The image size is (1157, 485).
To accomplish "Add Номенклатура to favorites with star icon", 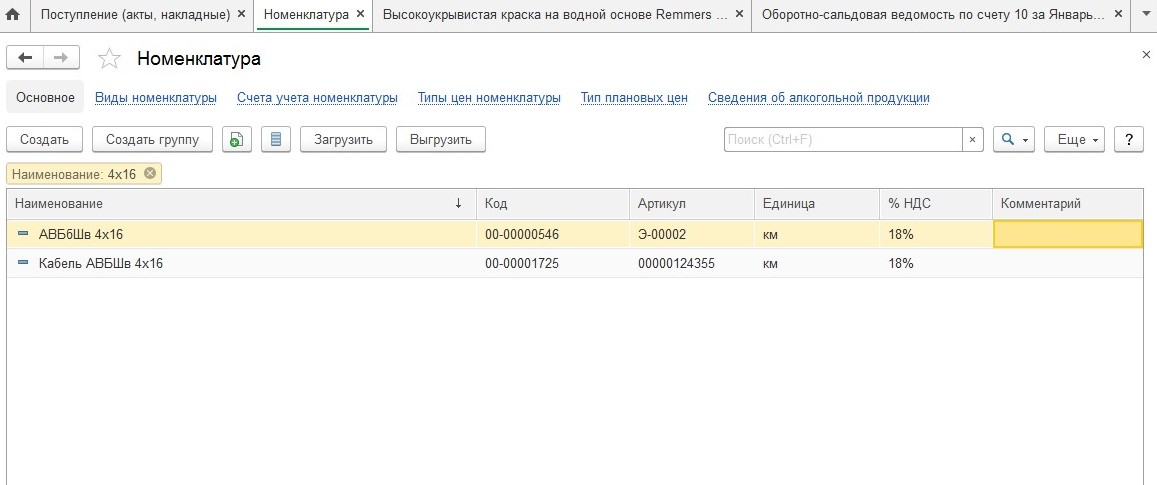I will click(x=109, y=59).
